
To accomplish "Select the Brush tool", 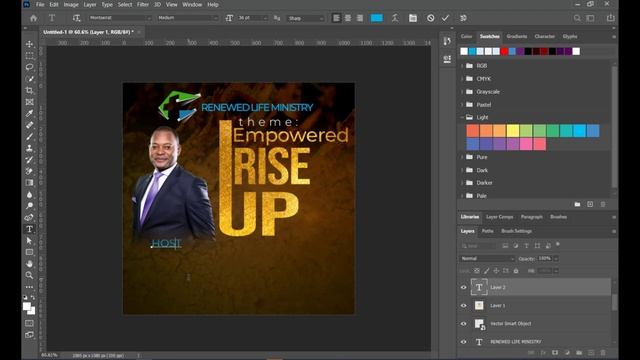I will (29, 136).
